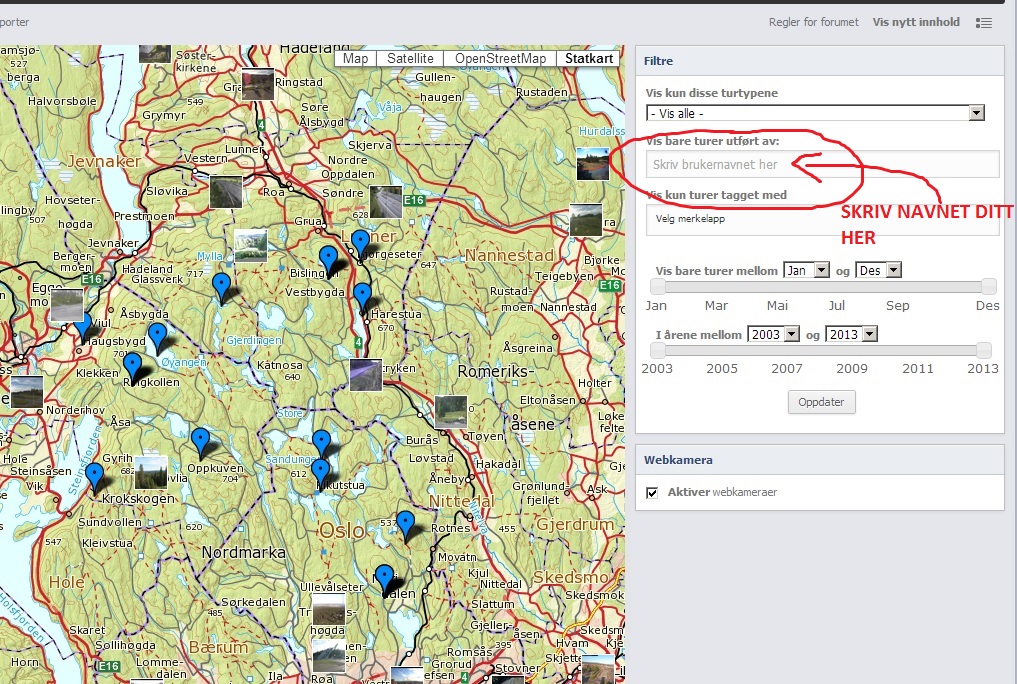The image size is (1017, 684).
Task: Expand the Des end month dropdown
Action: coord(878,270)
